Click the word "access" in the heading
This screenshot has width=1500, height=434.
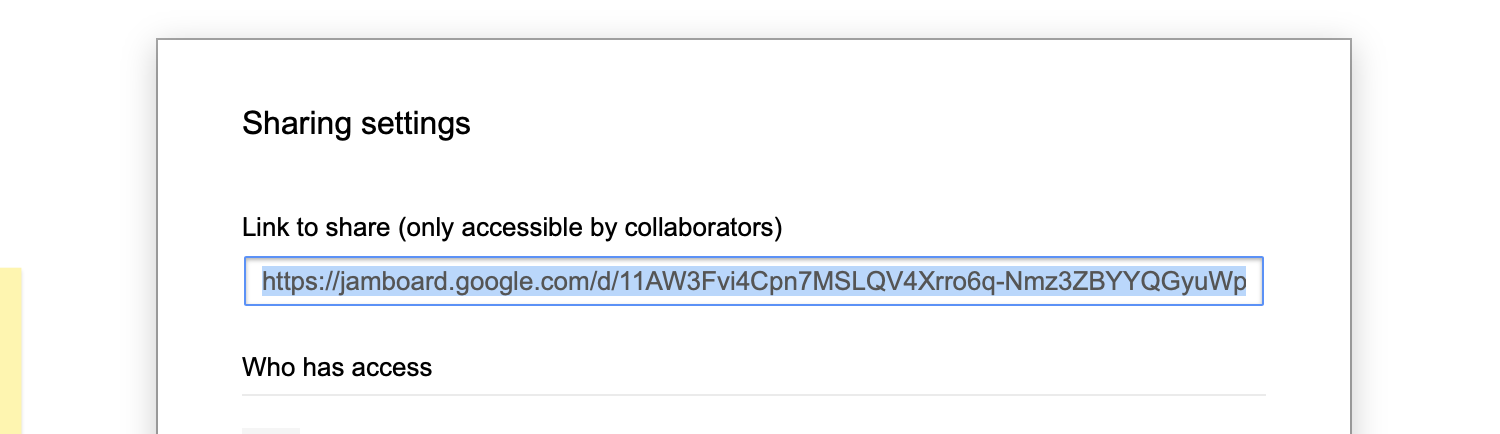[397, 367]
